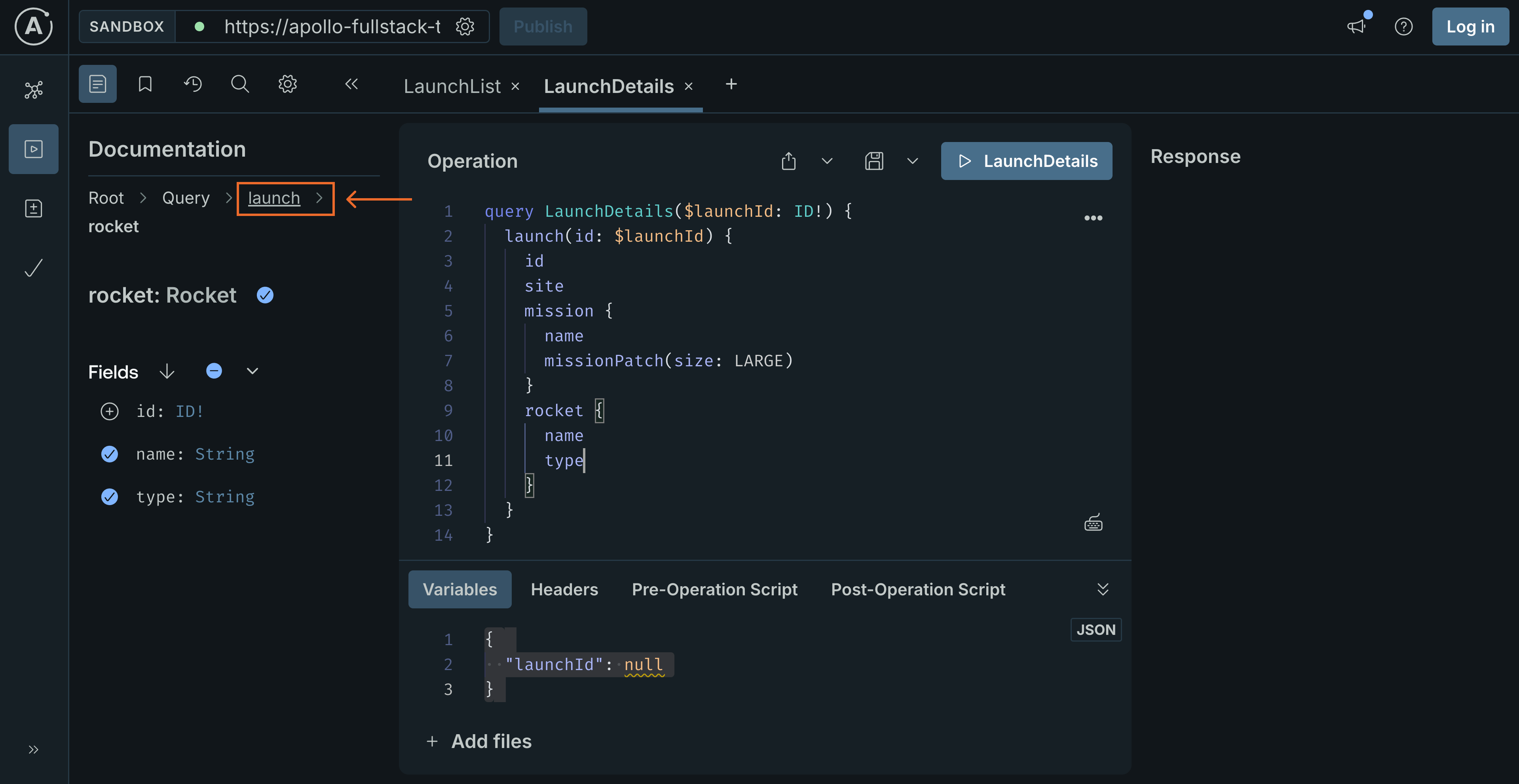Image resolution: width=1519 pixels, height=784 pixels.
Task: Open the Documentation panel icon
Action: point(97,84)
